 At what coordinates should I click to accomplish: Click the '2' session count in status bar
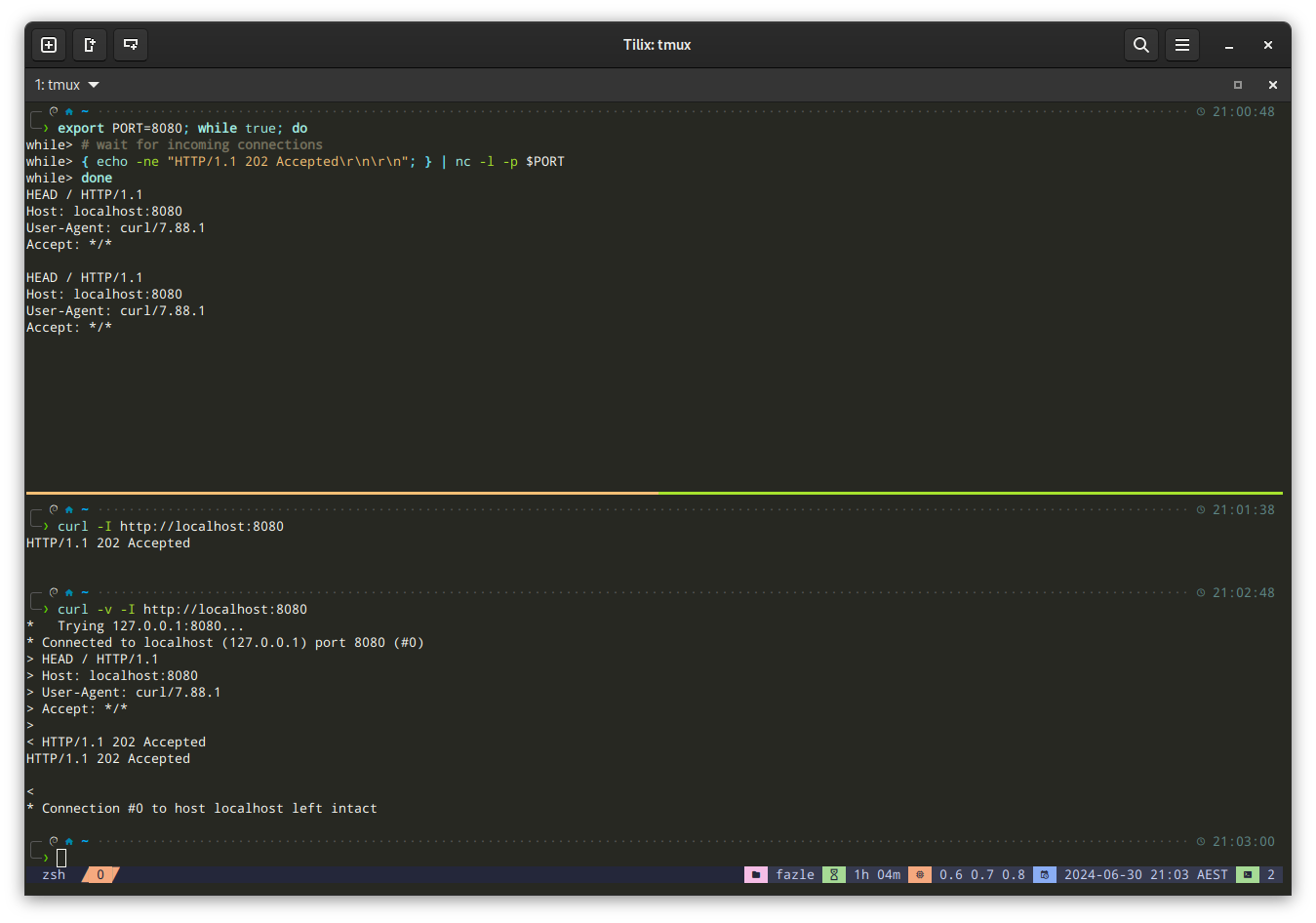pyautogui.click(x=1271, y=874)
